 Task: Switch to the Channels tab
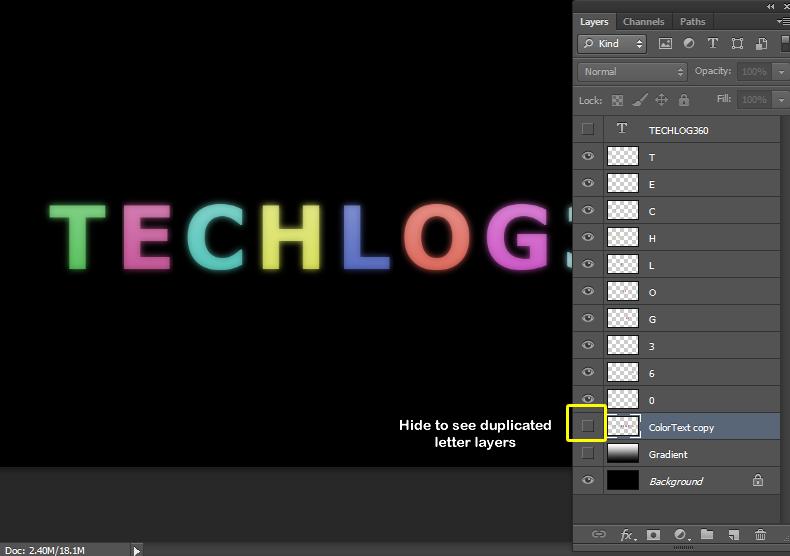pos(643,22)
